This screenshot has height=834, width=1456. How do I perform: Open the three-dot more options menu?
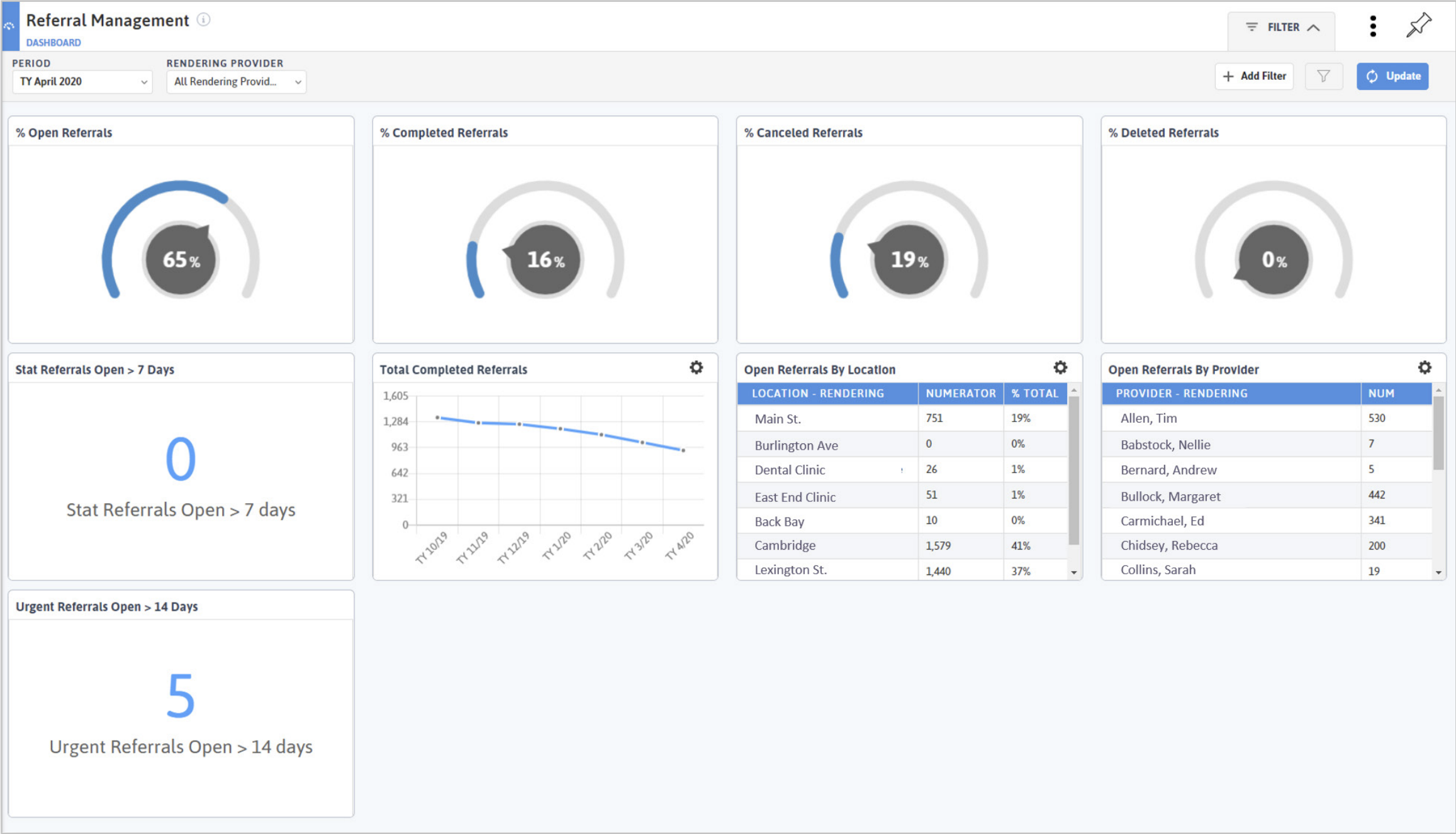(x=1372, y=26)
